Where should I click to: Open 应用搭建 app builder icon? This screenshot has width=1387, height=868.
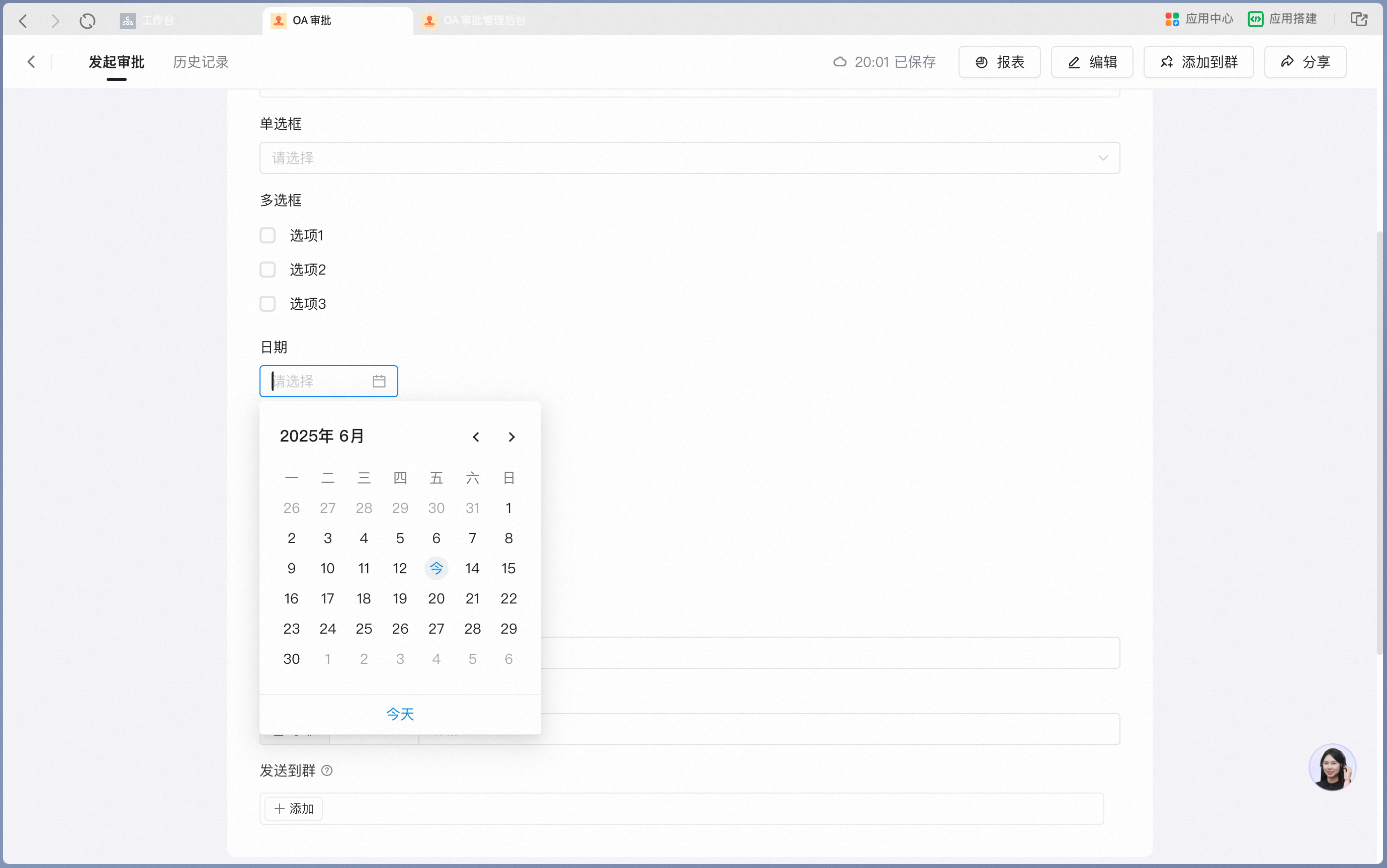pos(1255,20)
